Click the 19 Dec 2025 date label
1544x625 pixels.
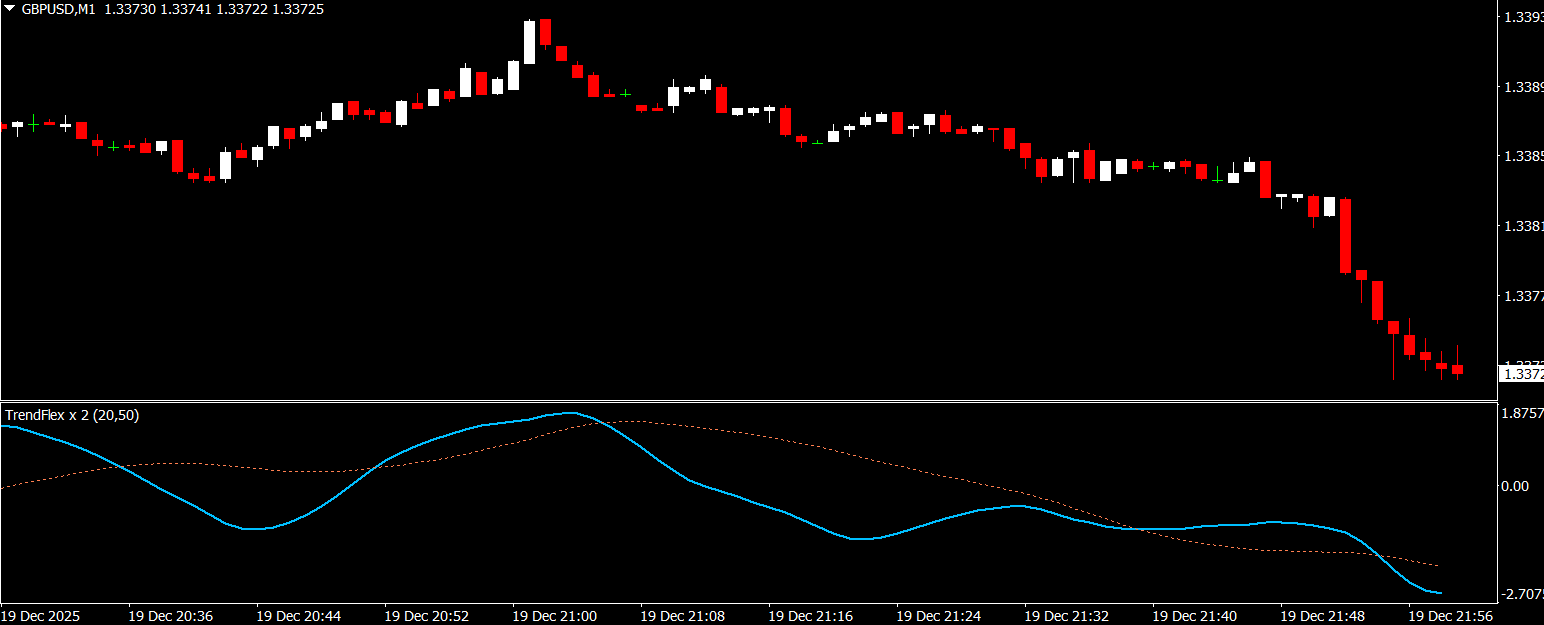point(41,616)
